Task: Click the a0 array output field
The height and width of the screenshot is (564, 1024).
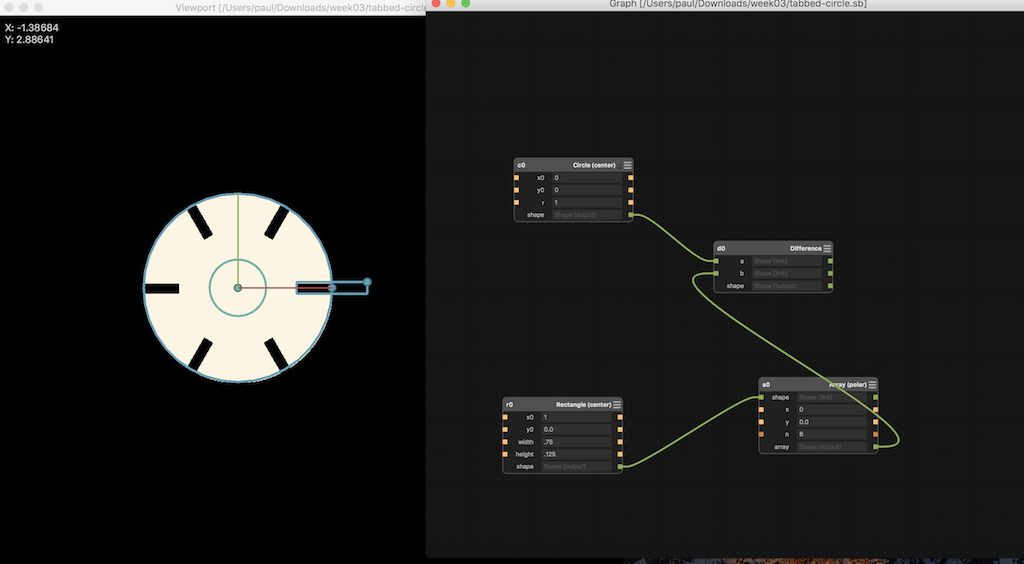Action: click(x=832, y=447)
